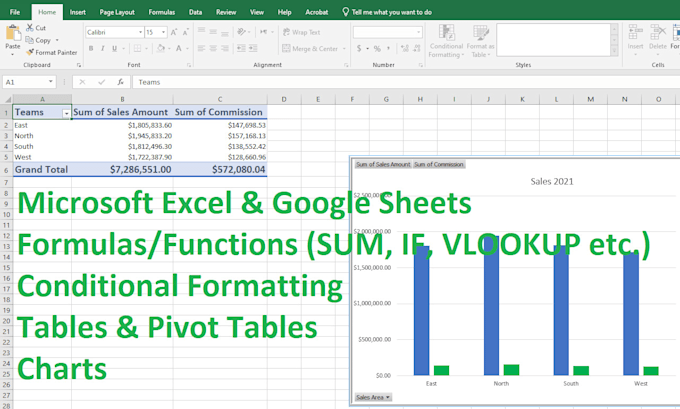680x409 pixels.
Task: Select row 6 header
Action: click(x=6, y=170)
